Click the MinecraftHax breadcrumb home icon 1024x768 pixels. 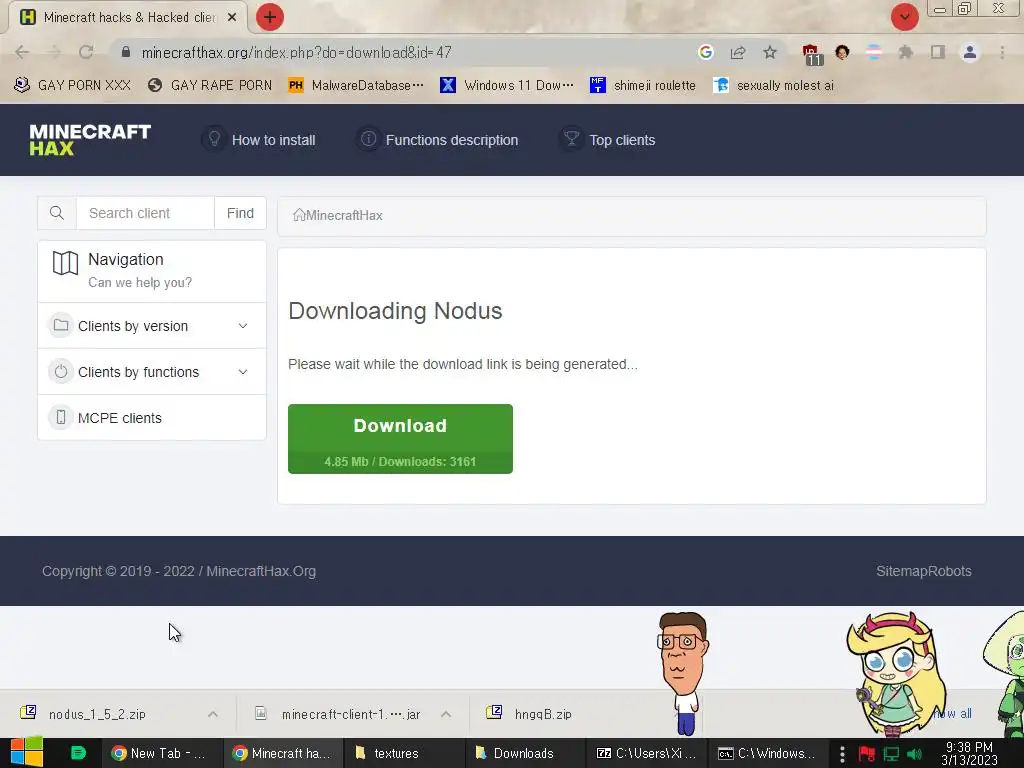[299, 215]
